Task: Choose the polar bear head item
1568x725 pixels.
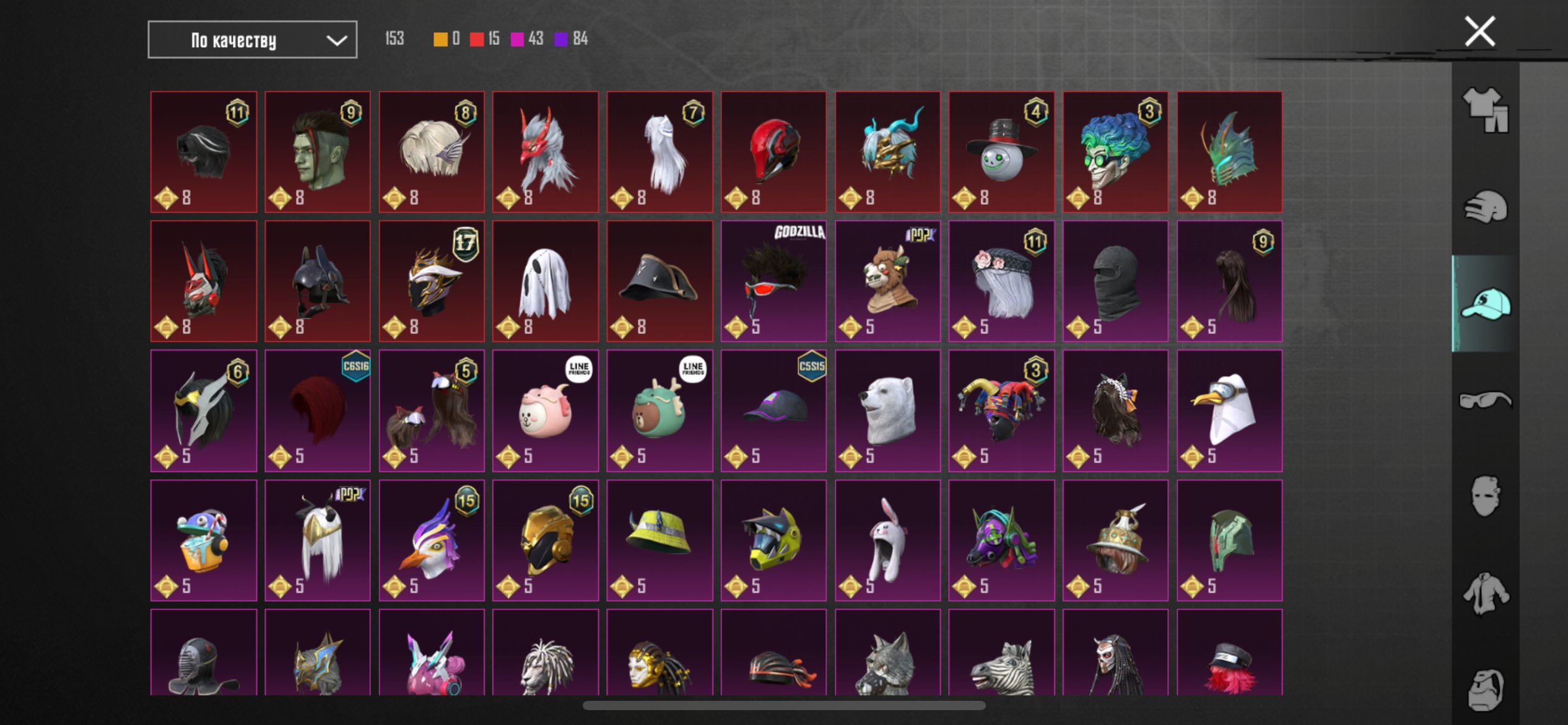Action: click(887, 411)
